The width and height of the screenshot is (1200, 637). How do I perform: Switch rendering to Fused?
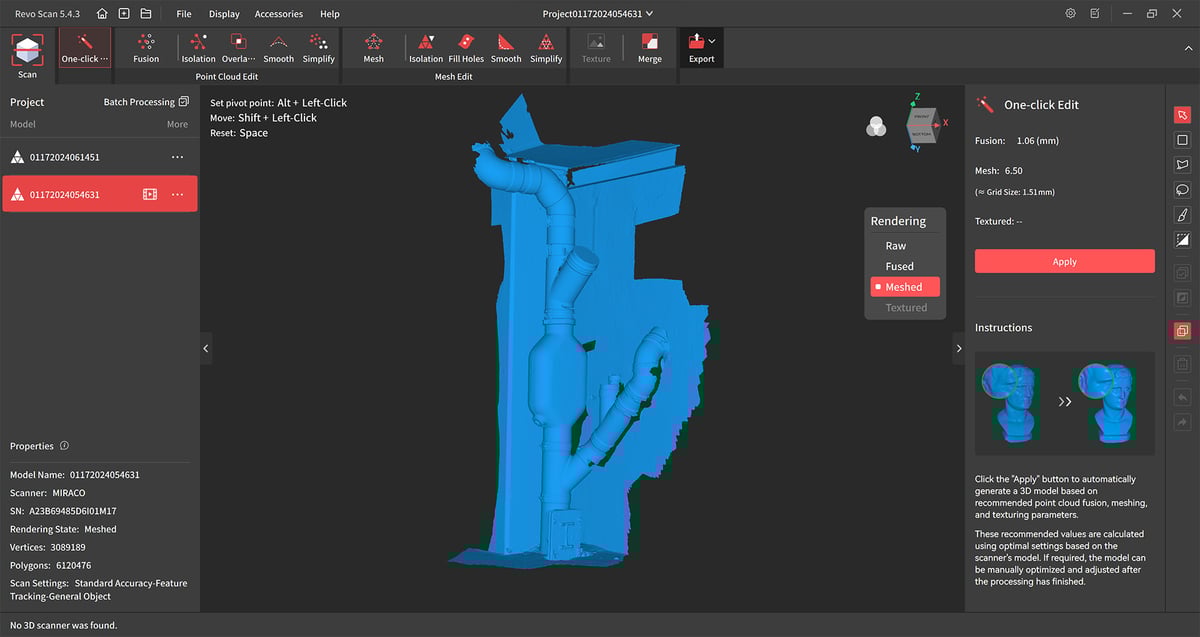click(900, 266)
